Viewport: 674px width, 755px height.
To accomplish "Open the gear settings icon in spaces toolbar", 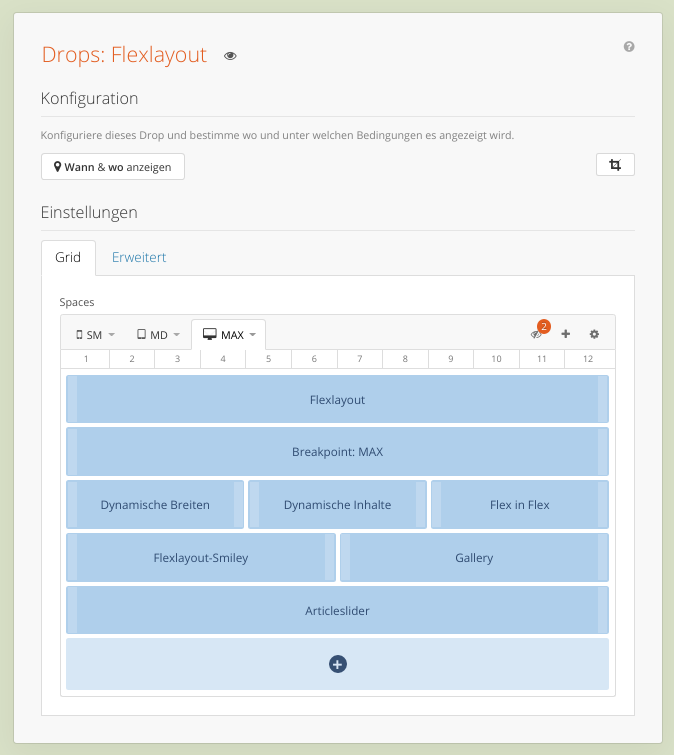I will (594, 334).
